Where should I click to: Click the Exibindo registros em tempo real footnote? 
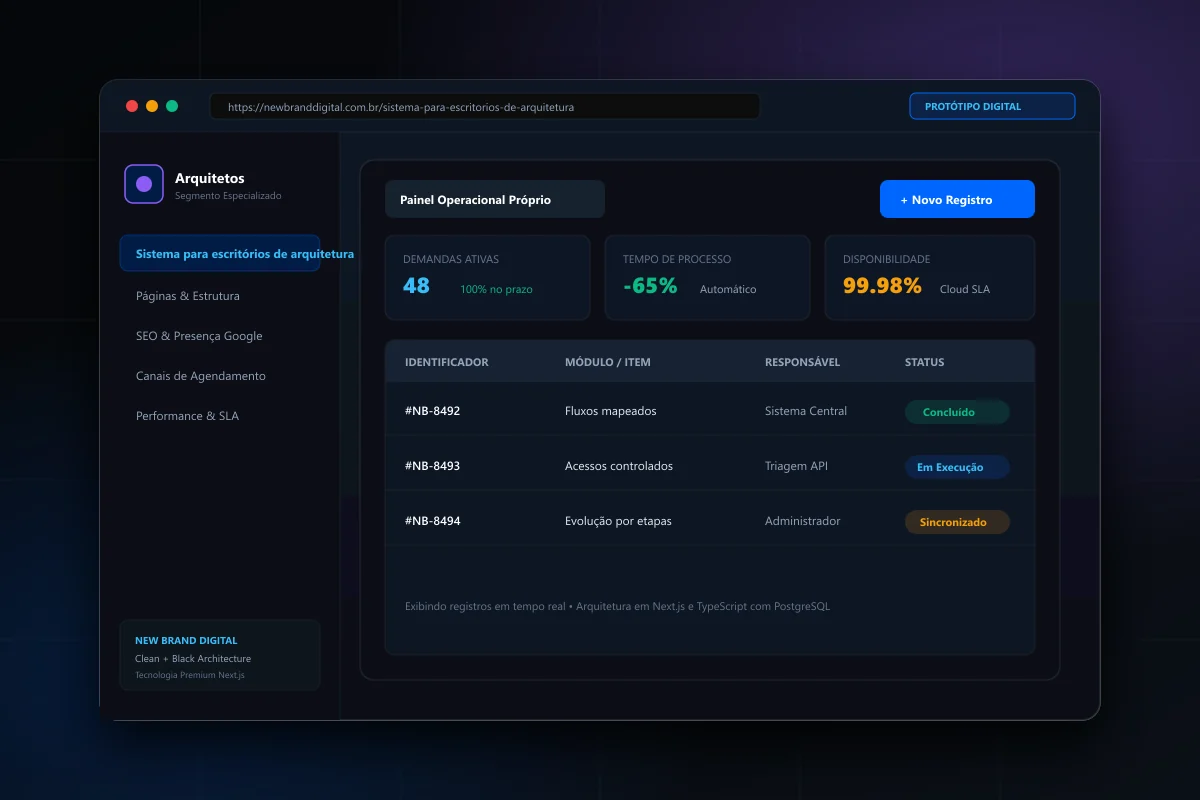(x=617, y=606)
